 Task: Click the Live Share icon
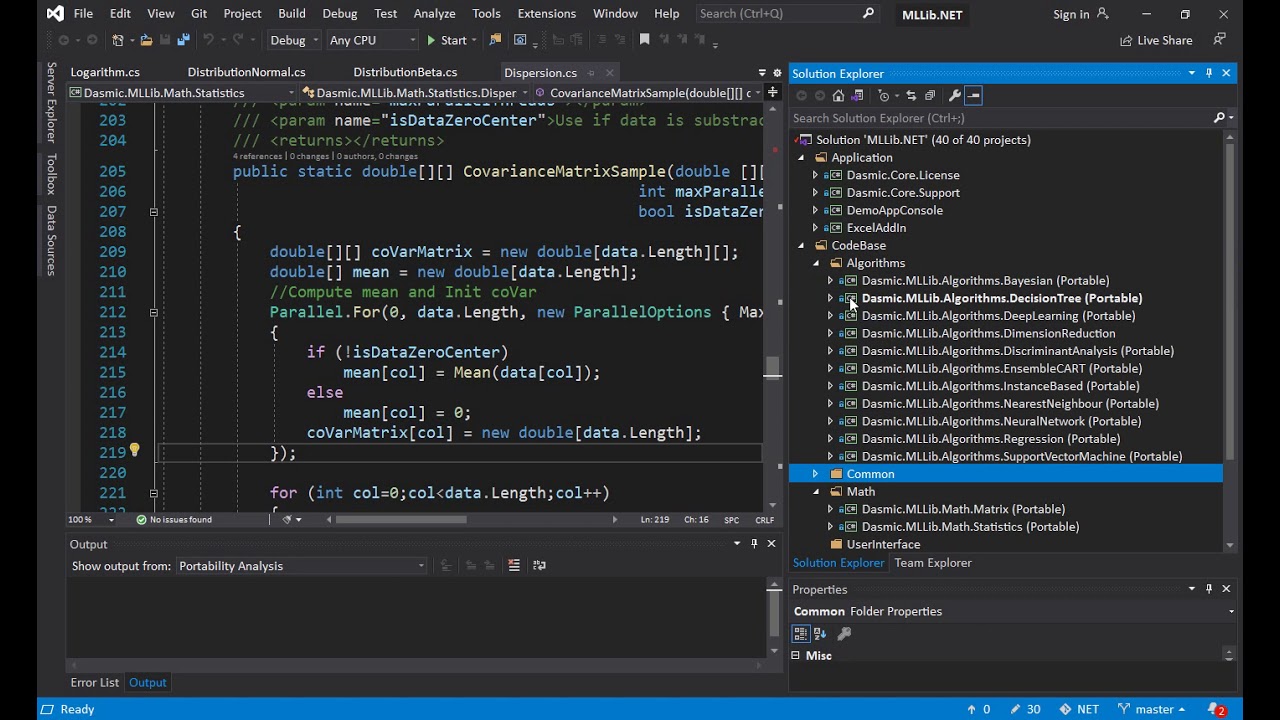1126,40
